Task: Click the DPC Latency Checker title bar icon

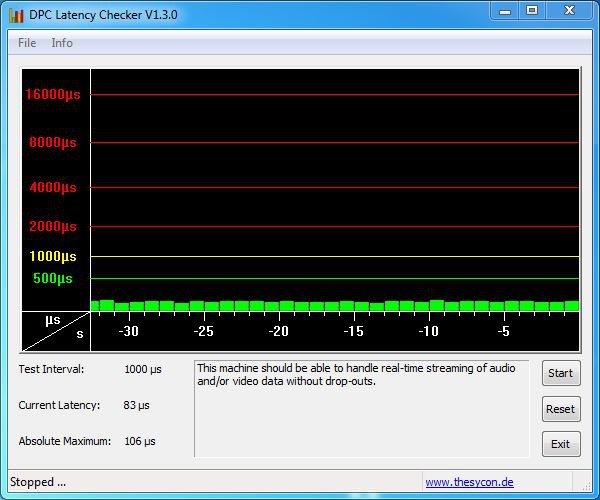Action: tap(16, 12)
